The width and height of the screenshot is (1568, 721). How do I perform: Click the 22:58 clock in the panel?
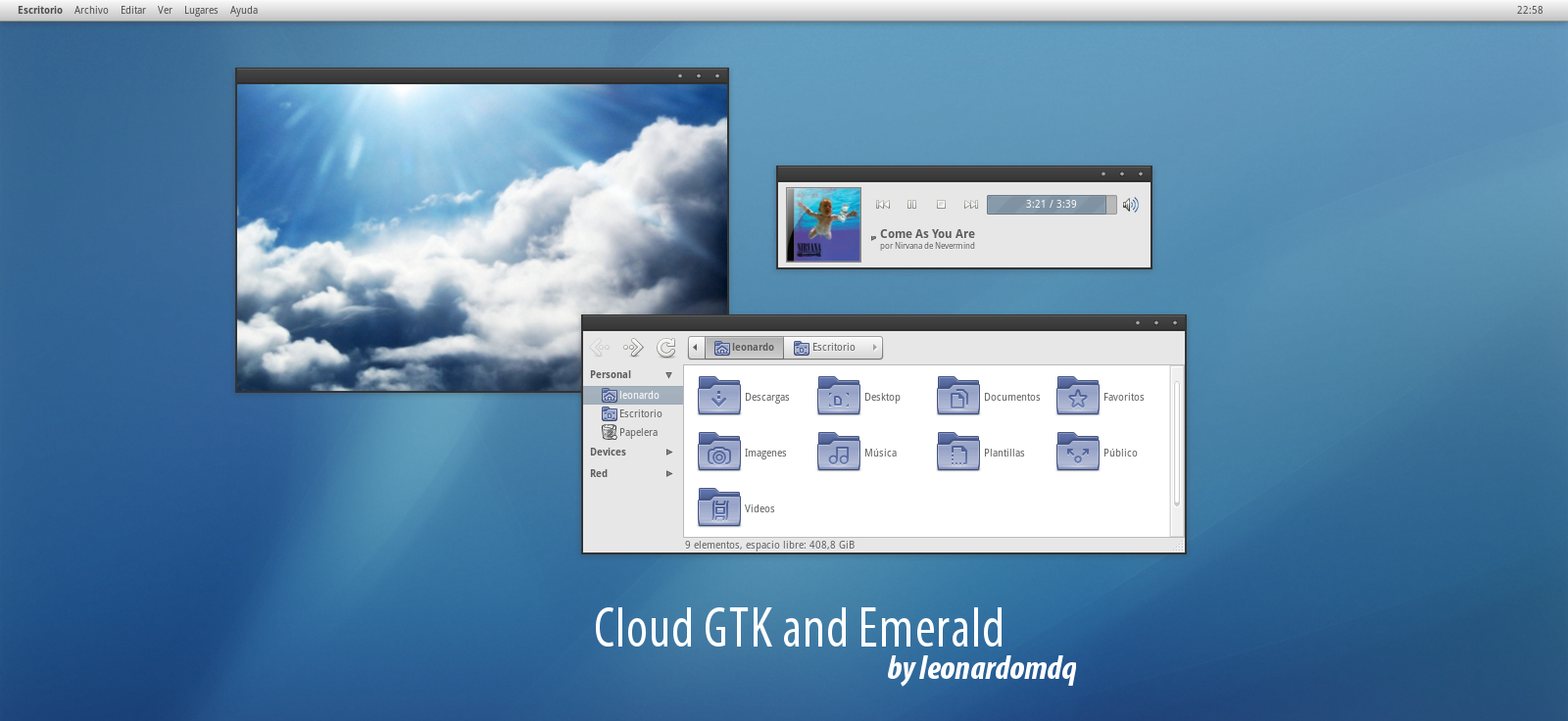[x=1530, y=10]
